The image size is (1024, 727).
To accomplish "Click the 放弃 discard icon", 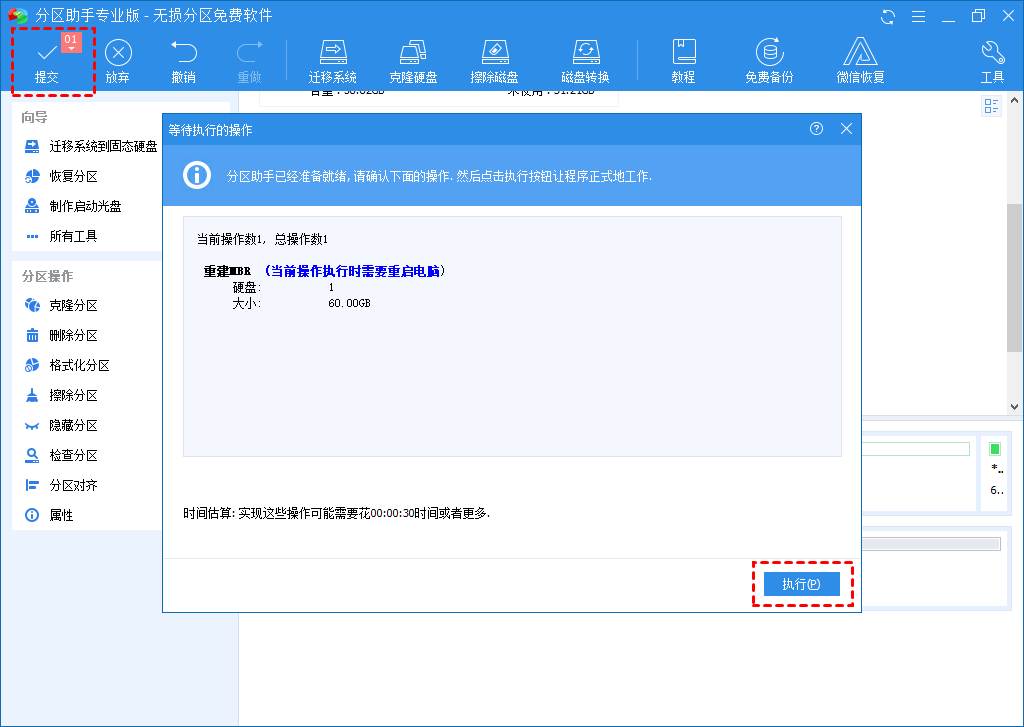I will [x=118, y=58].
